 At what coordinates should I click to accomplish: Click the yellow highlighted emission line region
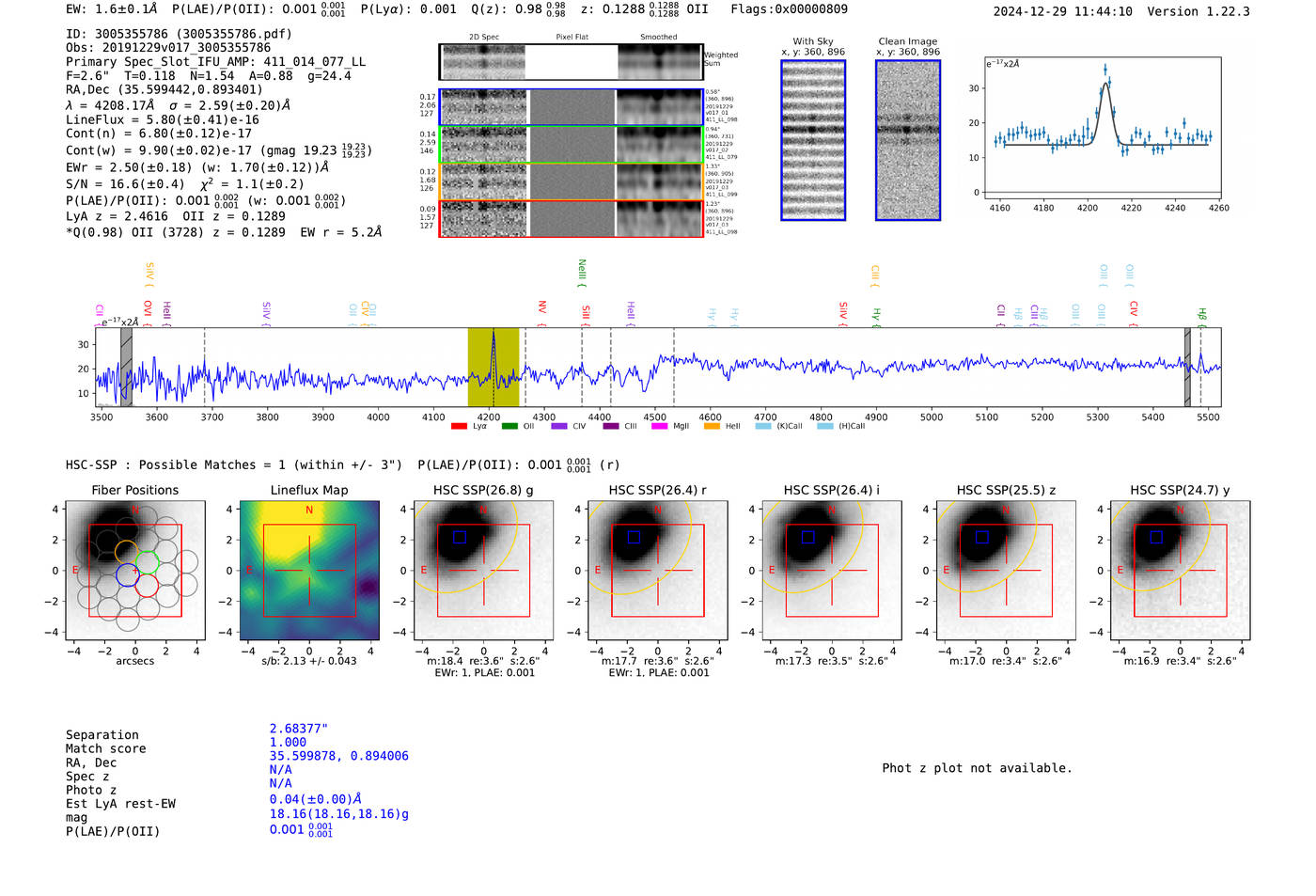coord(493,368)
